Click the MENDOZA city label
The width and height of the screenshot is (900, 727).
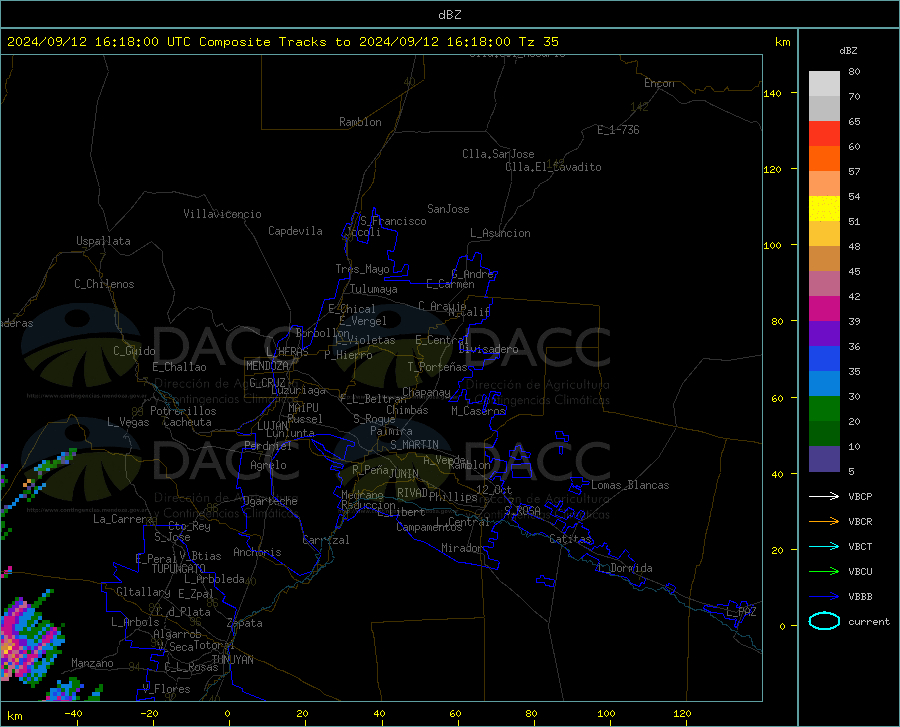[267, 366]
